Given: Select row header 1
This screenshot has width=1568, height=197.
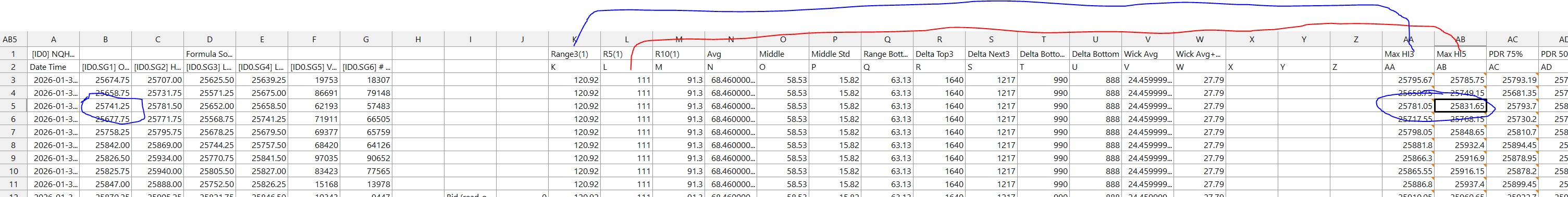Looking at the screenshot, I should [x=14, y=54].
